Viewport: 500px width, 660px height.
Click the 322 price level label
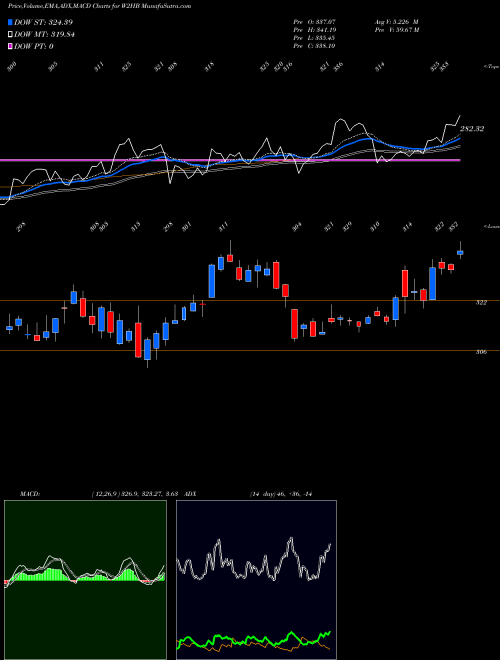(481, 302)
